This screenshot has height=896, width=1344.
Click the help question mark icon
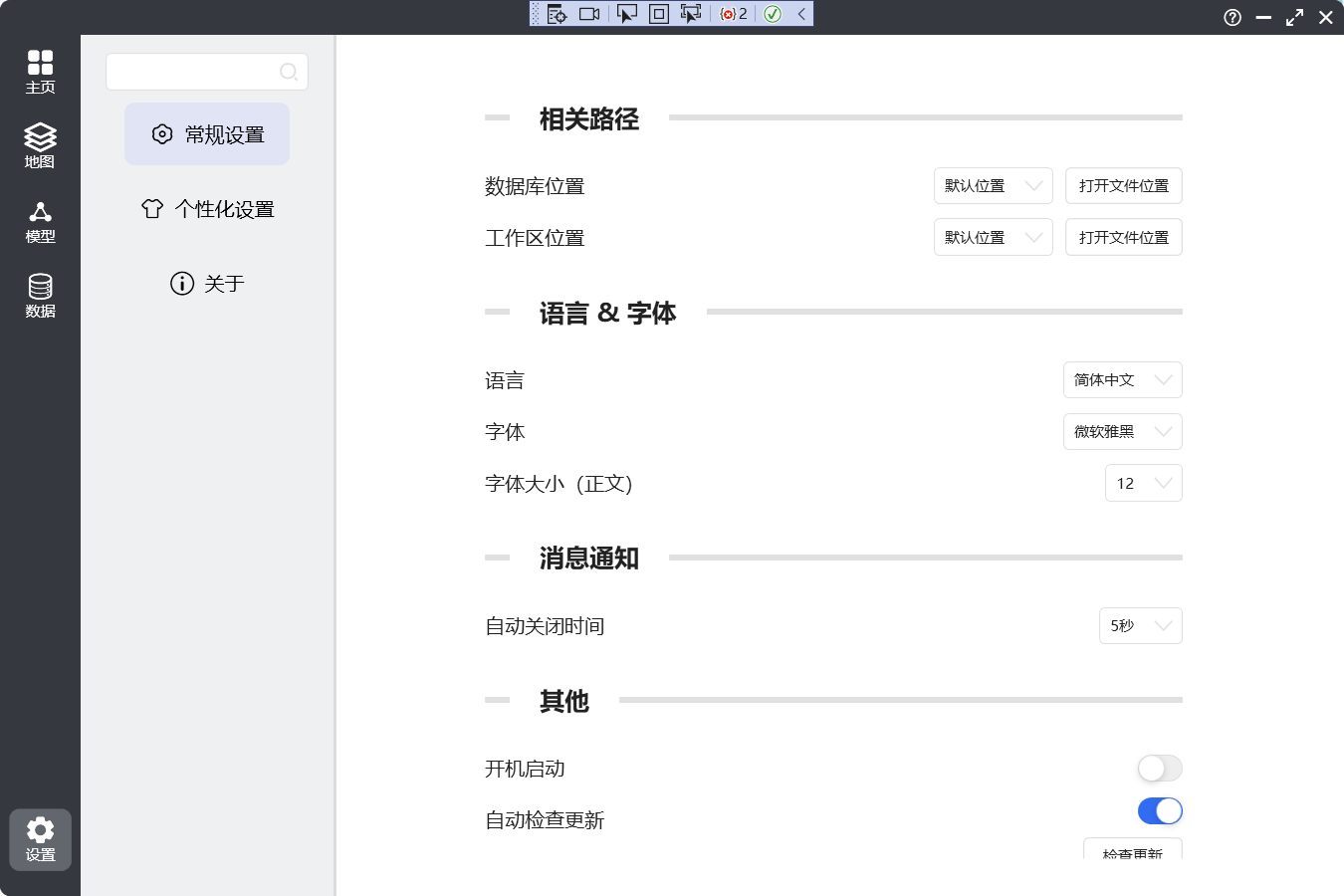click(1232, 17)
